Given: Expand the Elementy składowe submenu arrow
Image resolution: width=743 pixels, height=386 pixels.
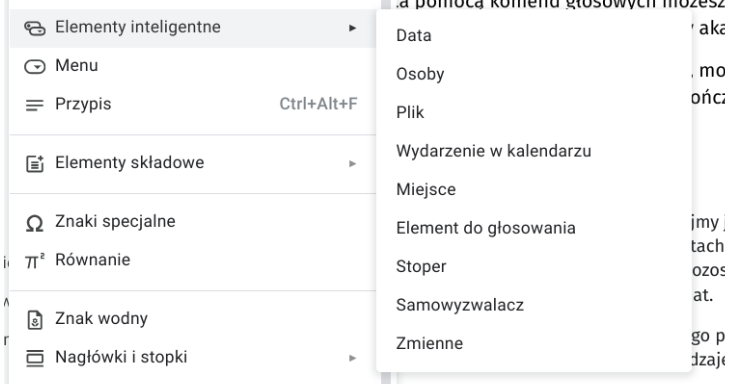Looking at the screenshot, I should [352, 163].
